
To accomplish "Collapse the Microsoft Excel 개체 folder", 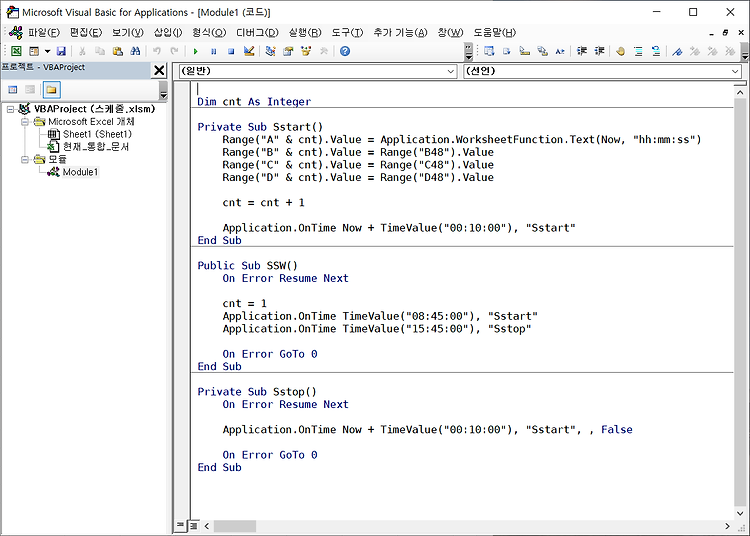I will pos(25,122).
